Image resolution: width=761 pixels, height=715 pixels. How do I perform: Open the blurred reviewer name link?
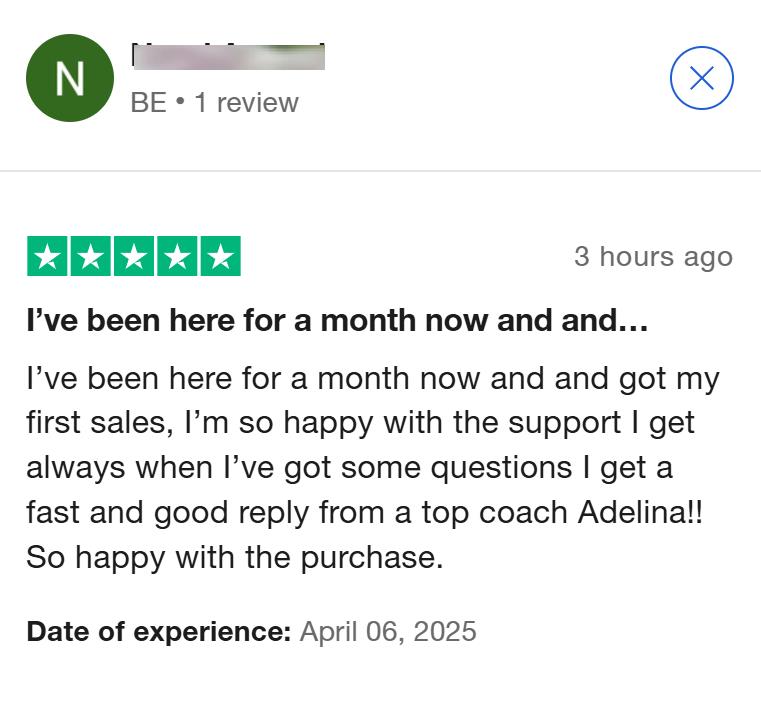pos(228,57)
